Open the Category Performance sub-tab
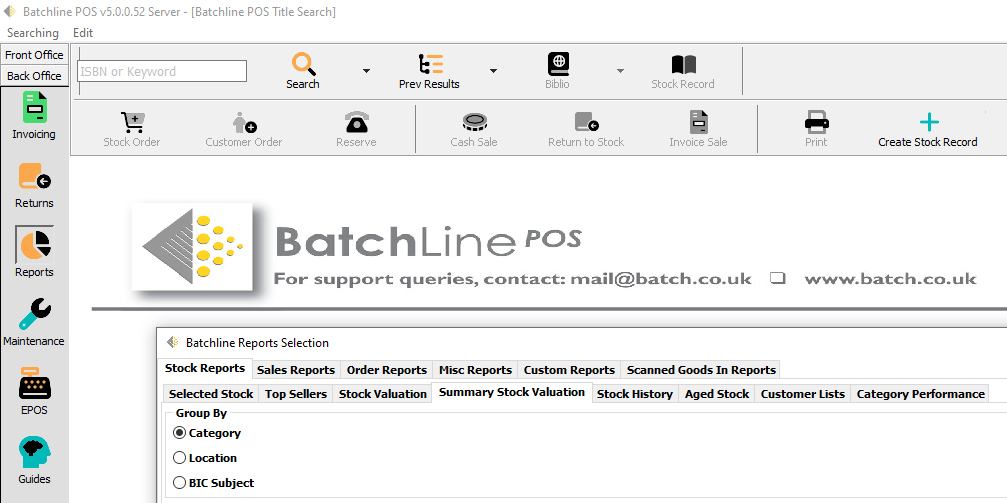The image size is (1007, 503). (920, 394)
